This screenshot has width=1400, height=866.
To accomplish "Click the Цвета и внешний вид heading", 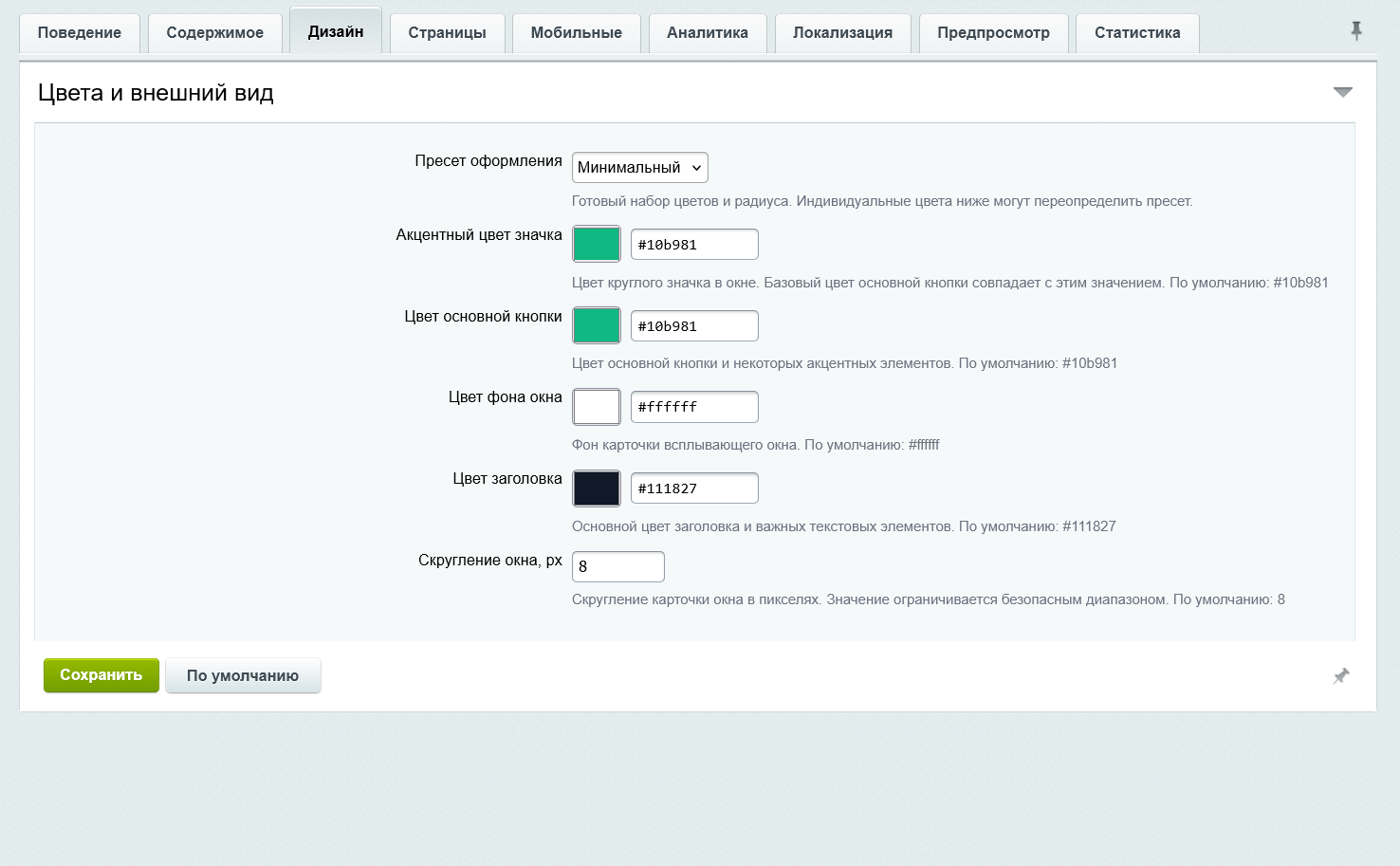I will point(156,93).
